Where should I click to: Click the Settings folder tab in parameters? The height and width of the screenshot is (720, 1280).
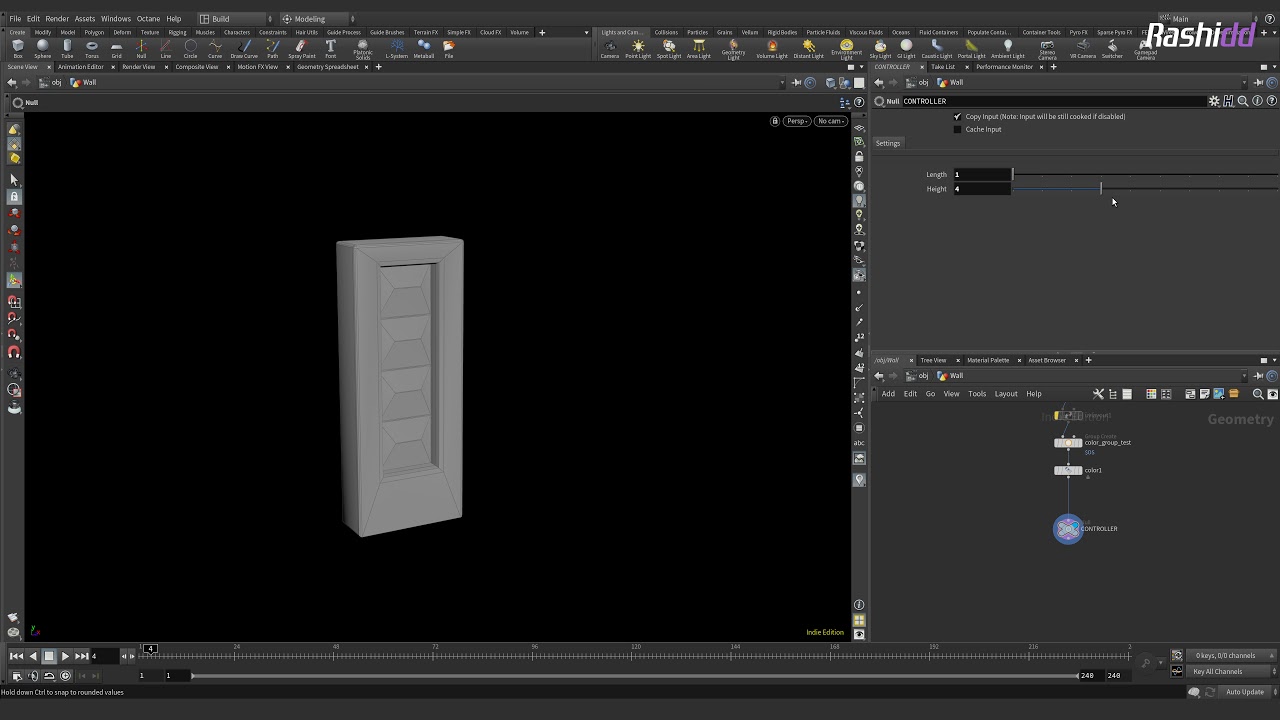[x=888, y=143]
